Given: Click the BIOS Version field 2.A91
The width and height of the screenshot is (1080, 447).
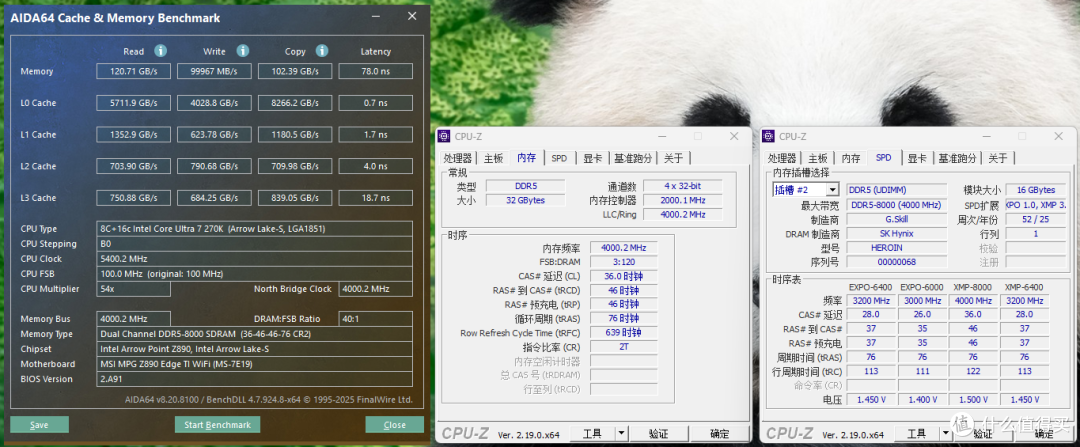Looking at the screenshot, I should click(254, 380).
